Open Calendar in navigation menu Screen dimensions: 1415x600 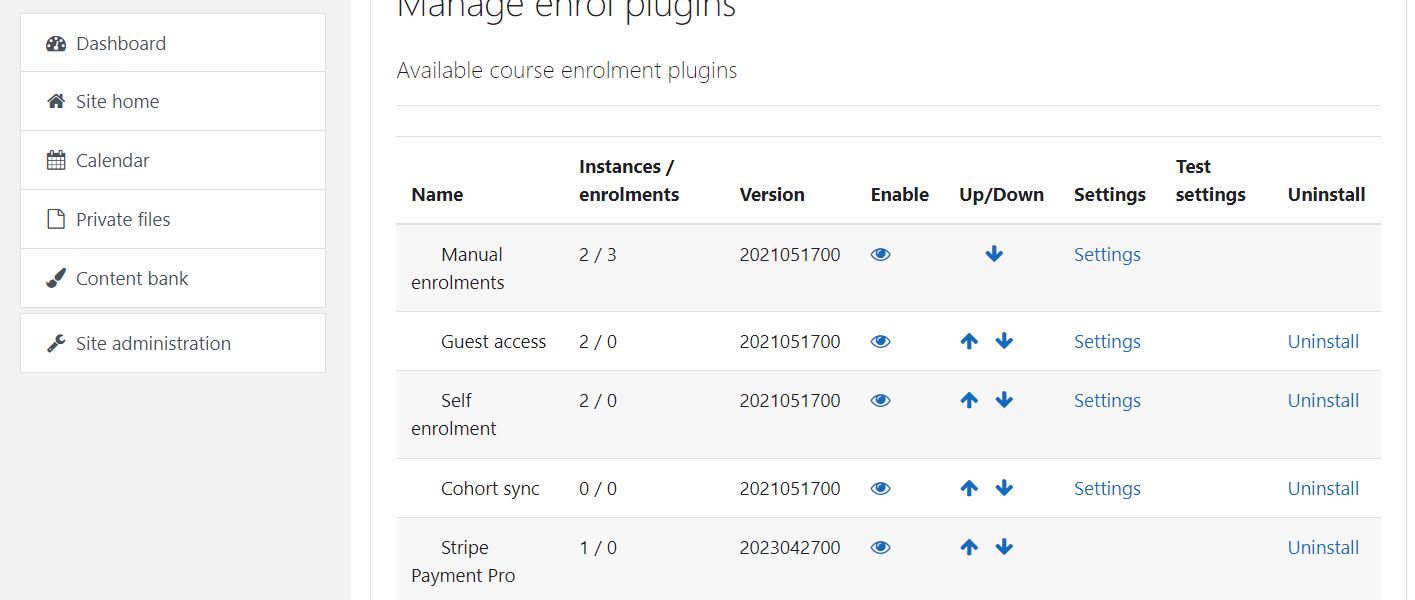click(112, 161)
